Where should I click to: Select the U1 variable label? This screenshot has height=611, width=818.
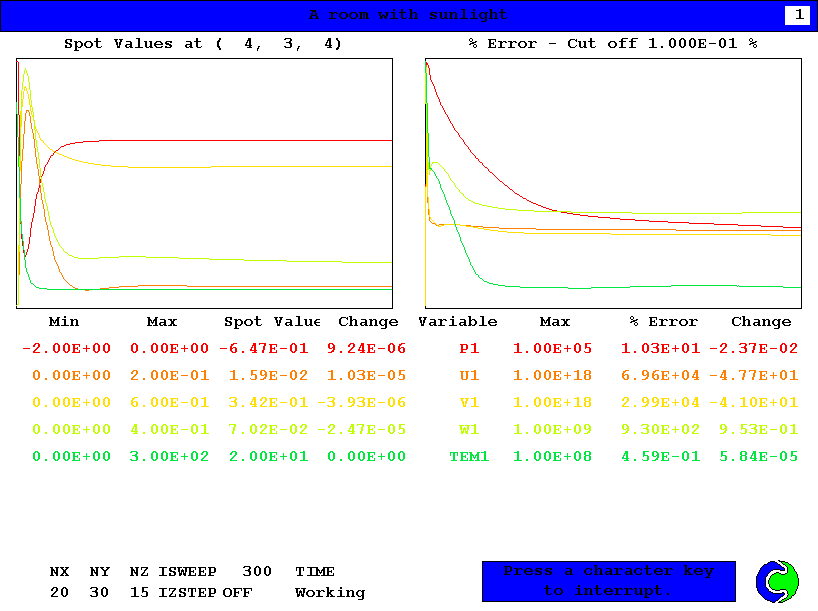coord(469,376)
